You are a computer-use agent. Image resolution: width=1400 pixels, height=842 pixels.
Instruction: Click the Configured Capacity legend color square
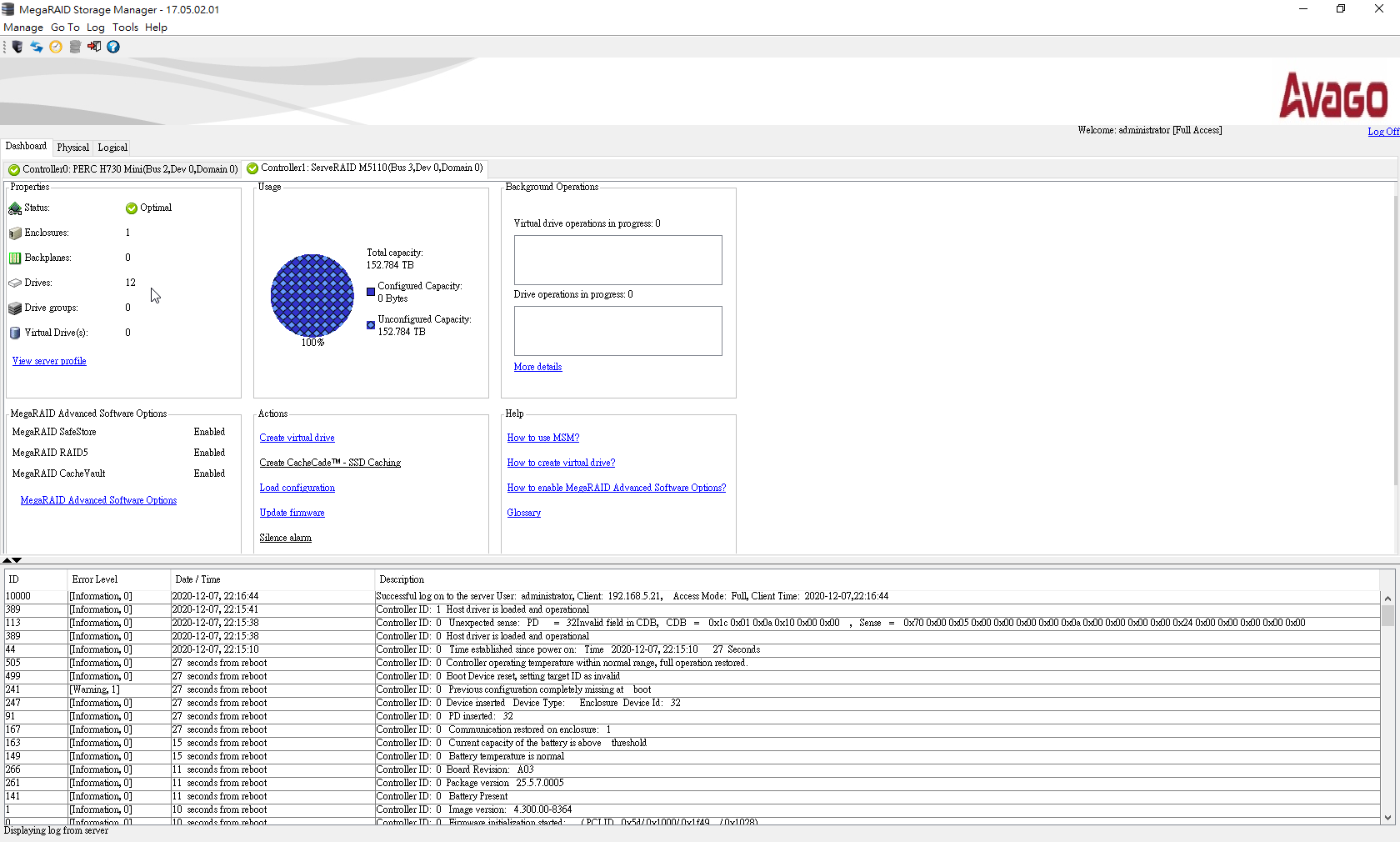tap(371, 292)
